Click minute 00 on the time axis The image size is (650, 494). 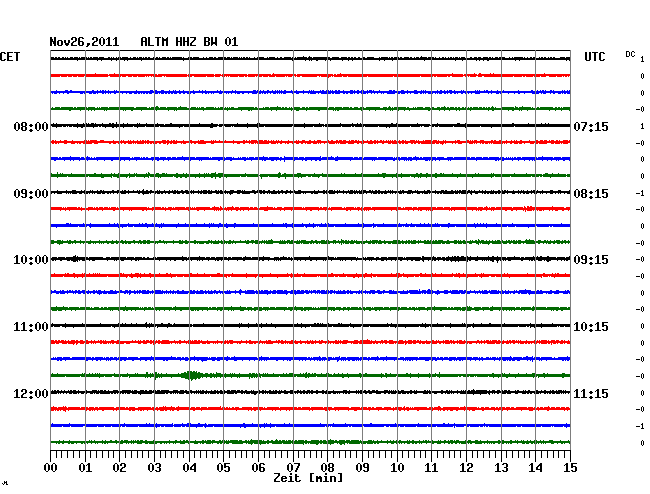(51, 468)
